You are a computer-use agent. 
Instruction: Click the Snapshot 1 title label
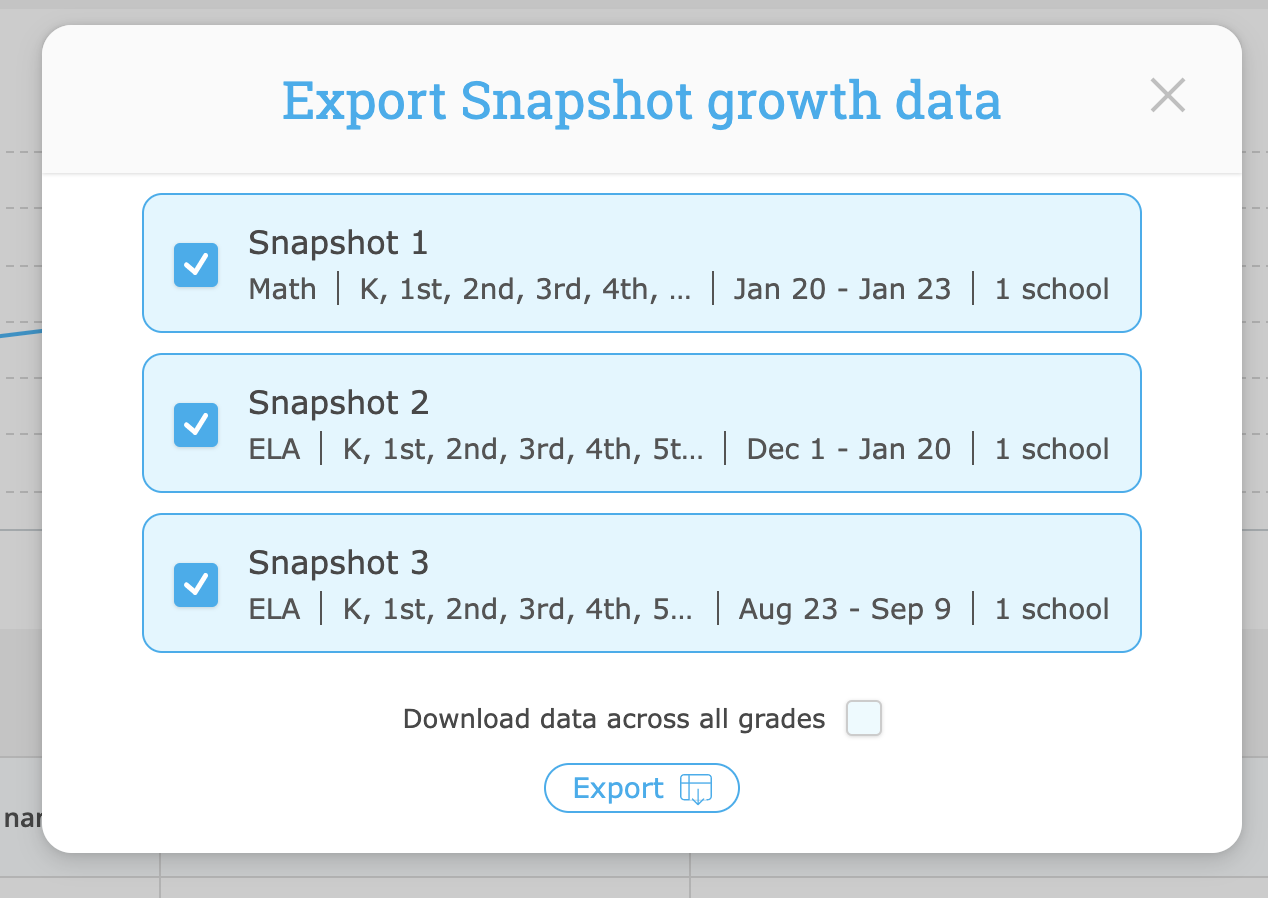tap(338, 242)
